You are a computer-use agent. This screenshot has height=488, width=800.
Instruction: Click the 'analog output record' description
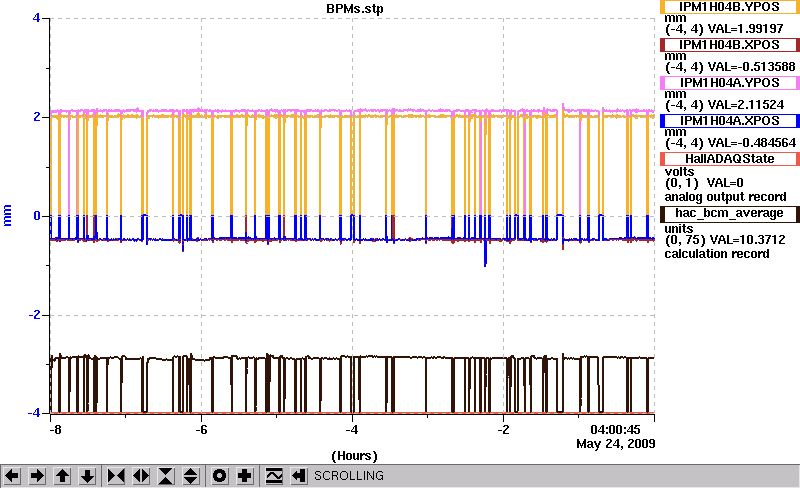coord(725,197)
